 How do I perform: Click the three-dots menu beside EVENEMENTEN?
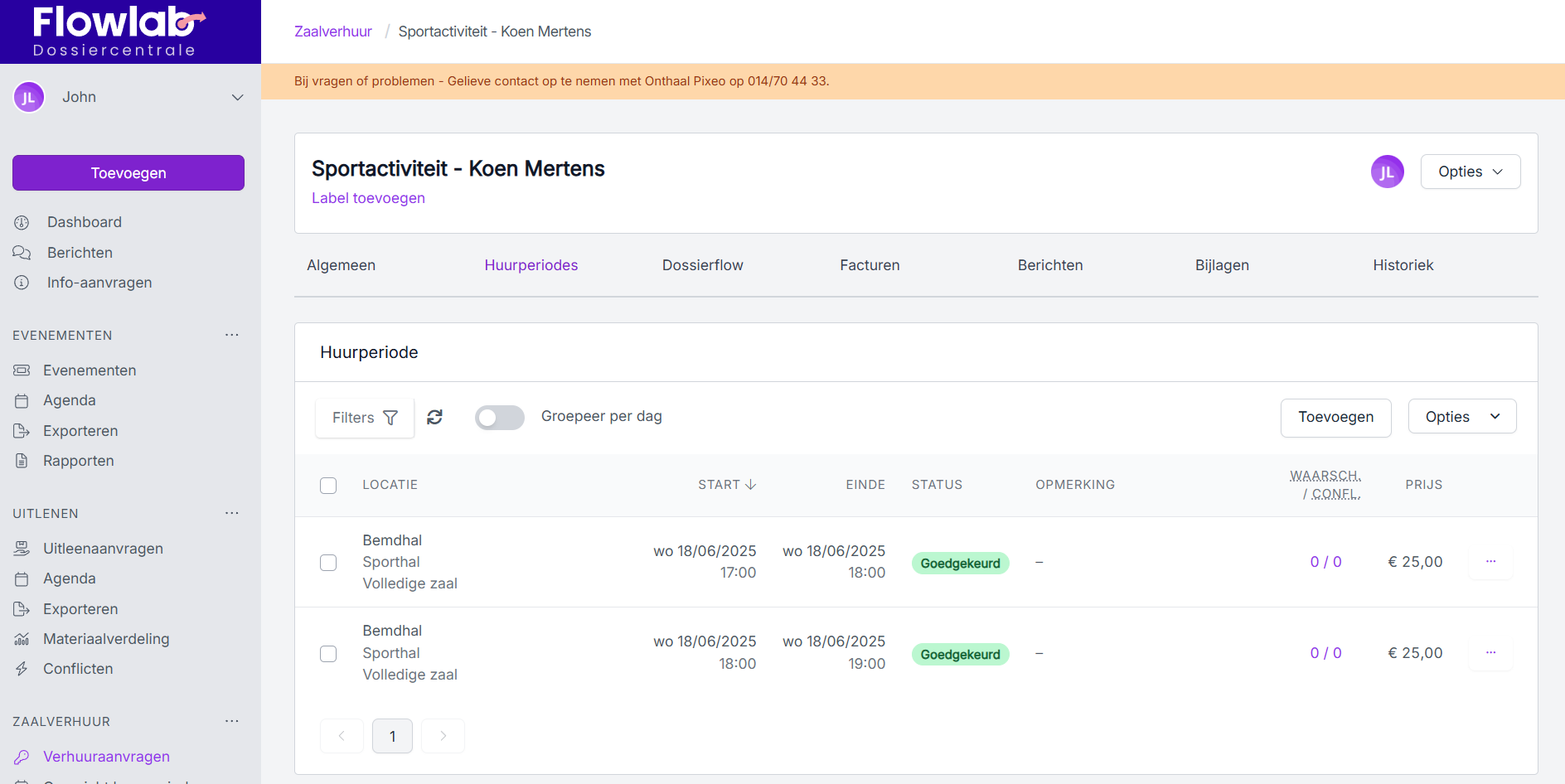(x=232, y=335)
